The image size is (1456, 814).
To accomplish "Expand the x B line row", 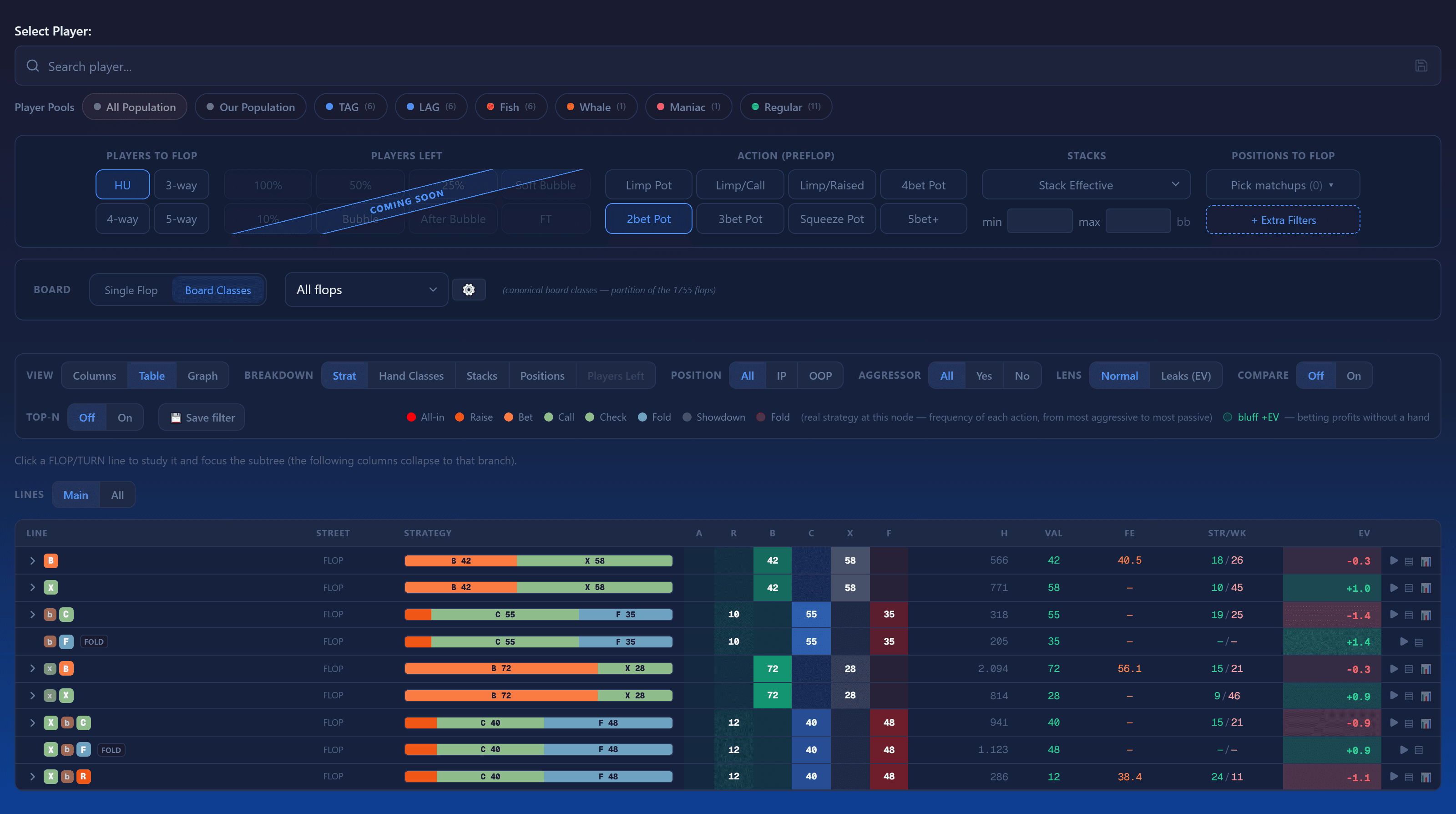I will tap(33, 669).
